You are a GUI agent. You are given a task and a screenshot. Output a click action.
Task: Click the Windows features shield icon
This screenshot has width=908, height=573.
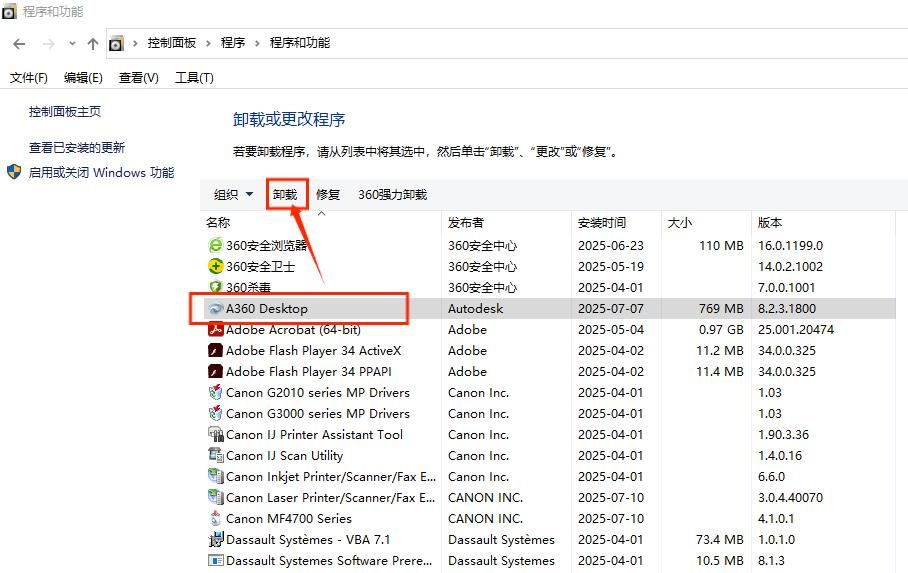pyautogui.click(x=14, y=172)
